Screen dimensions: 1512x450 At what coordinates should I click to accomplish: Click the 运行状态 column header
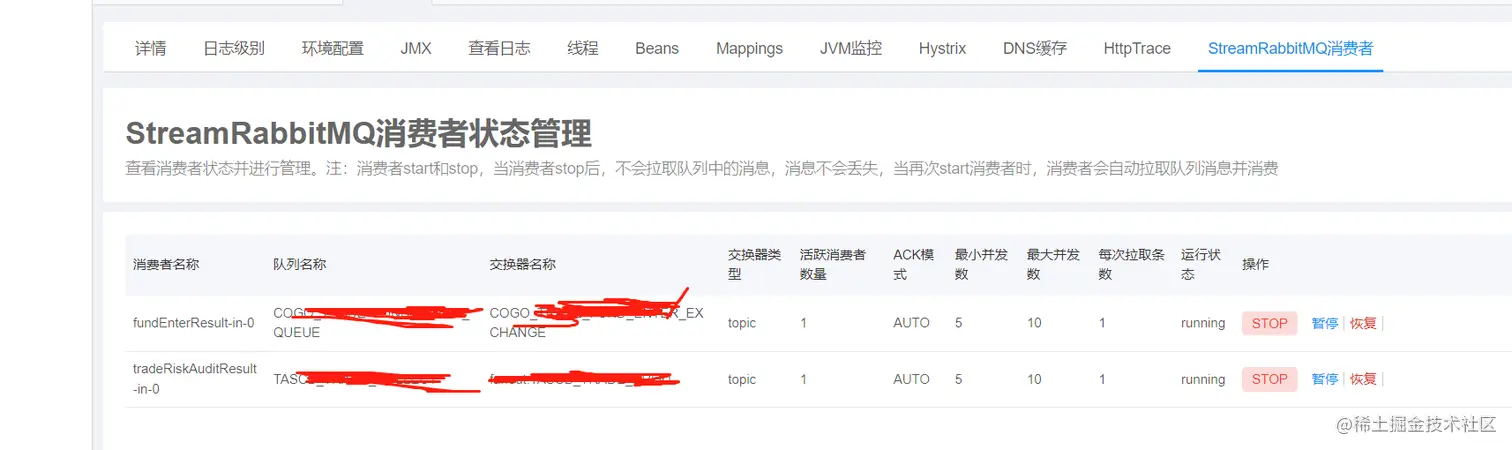point(1201,264)
